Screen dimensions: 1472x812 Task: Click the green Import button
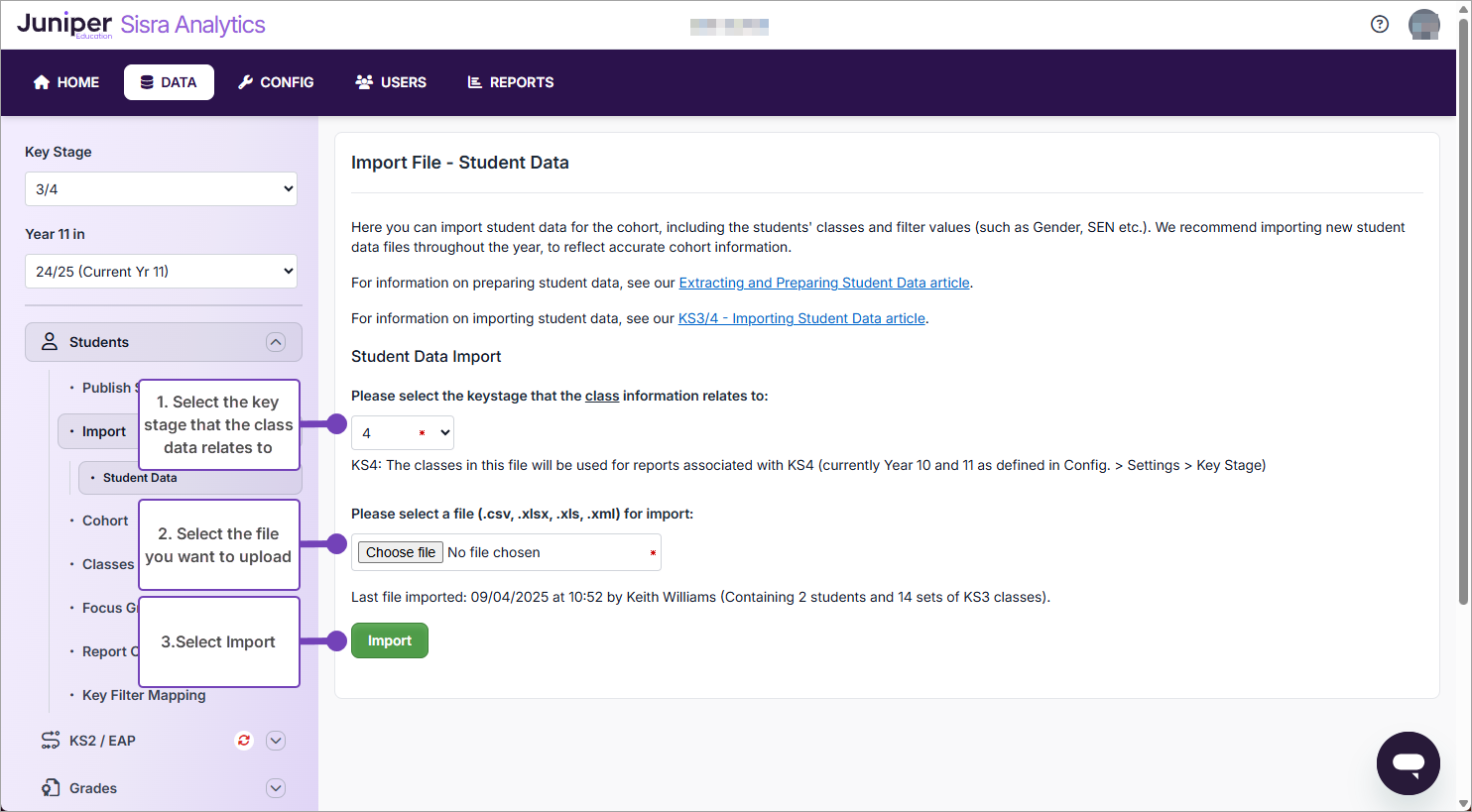(389, 640)
